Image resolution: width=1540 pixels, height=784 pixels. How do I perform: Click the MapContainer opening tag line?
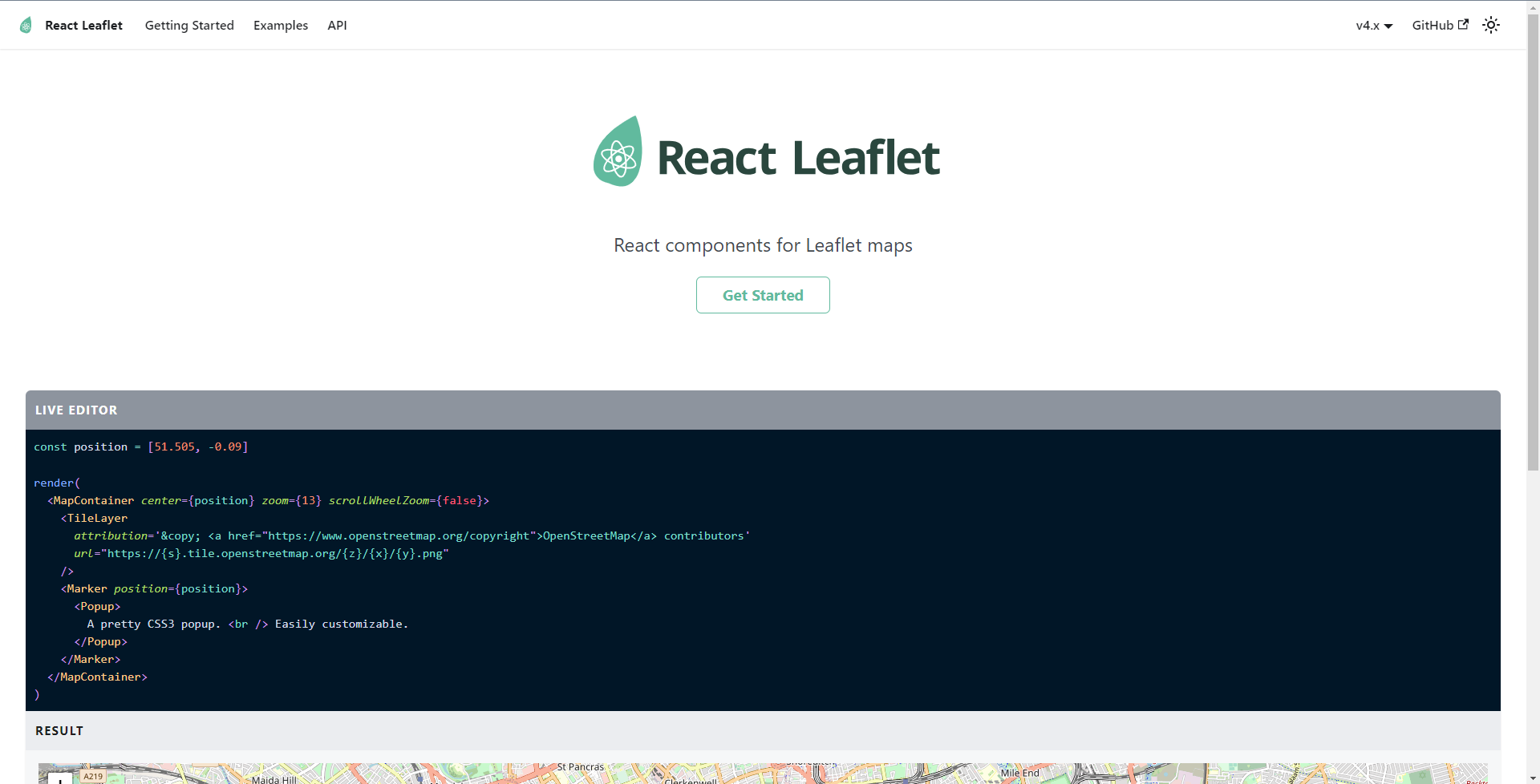tap(268, 500)
